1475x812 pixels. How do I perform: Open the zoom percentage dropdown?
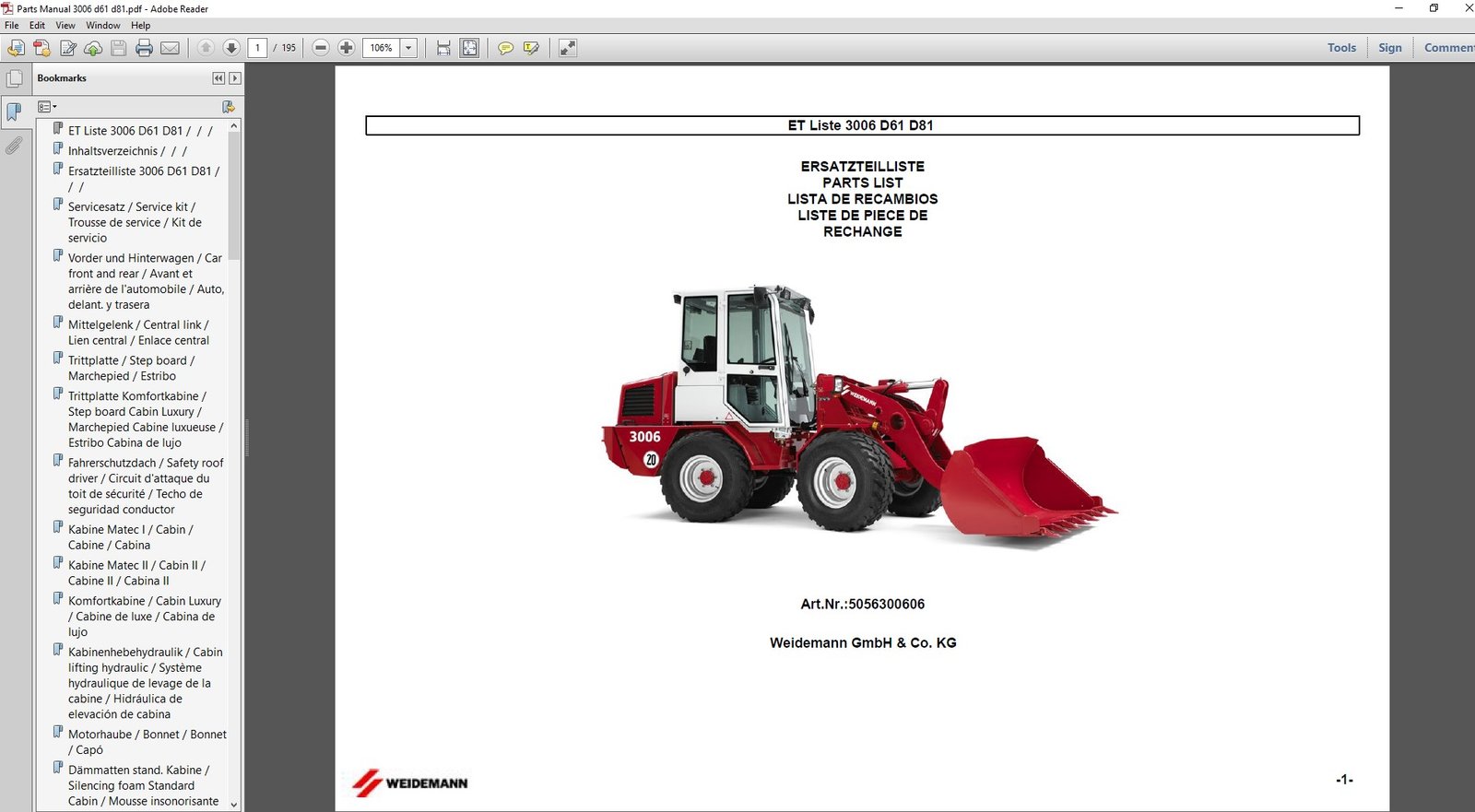(408, 48)
